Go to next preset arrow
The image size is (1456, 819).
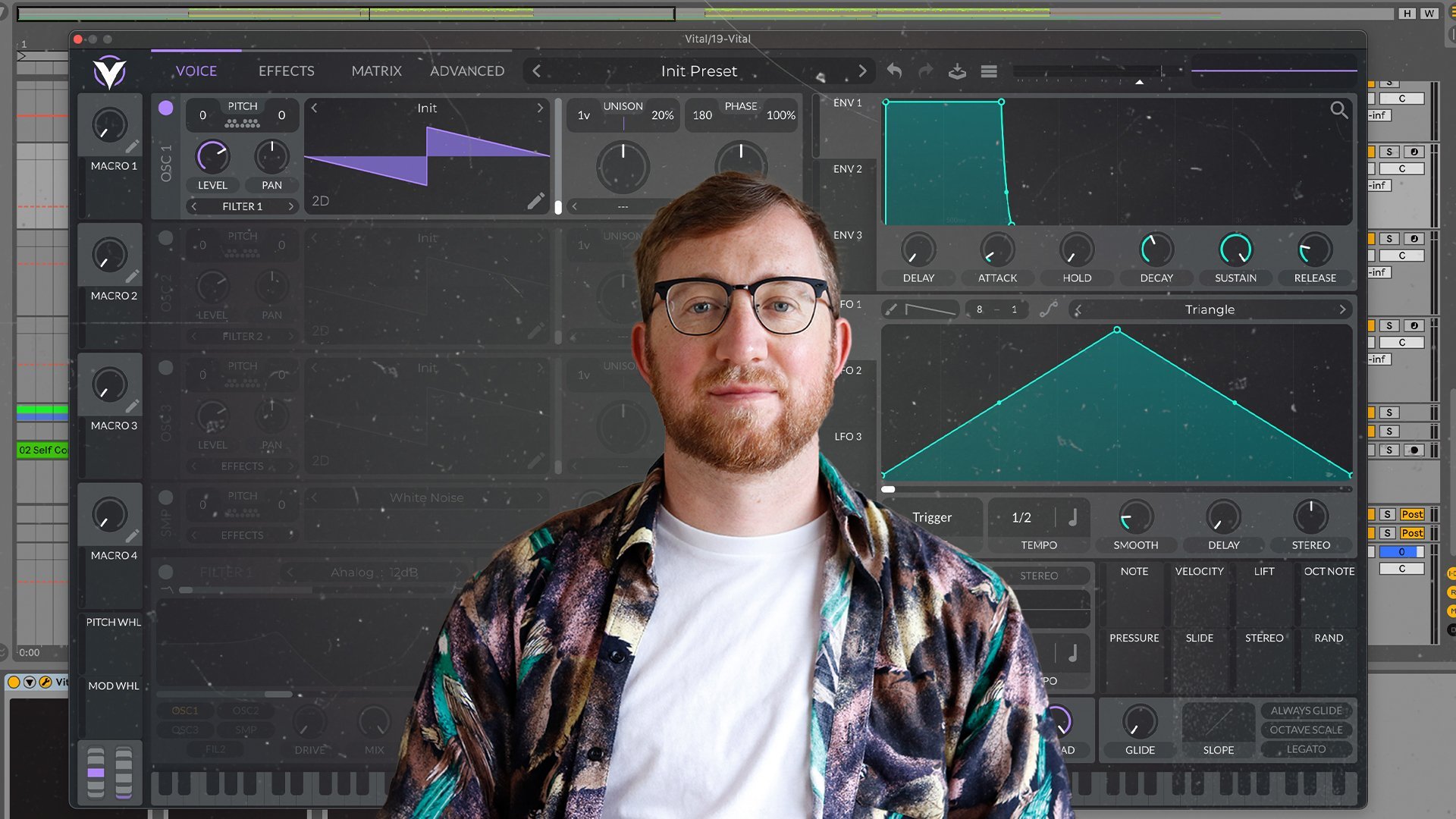coord(862,71)
